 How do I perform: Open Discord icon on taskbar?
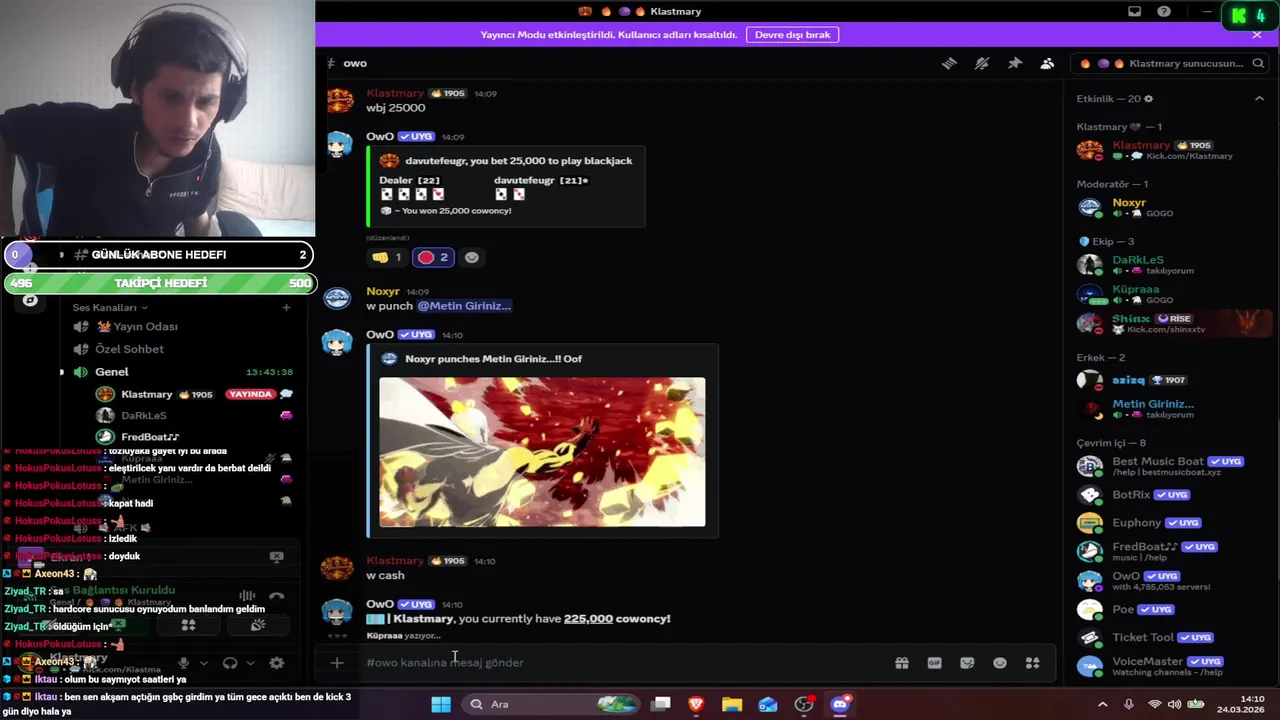(840, 704)
